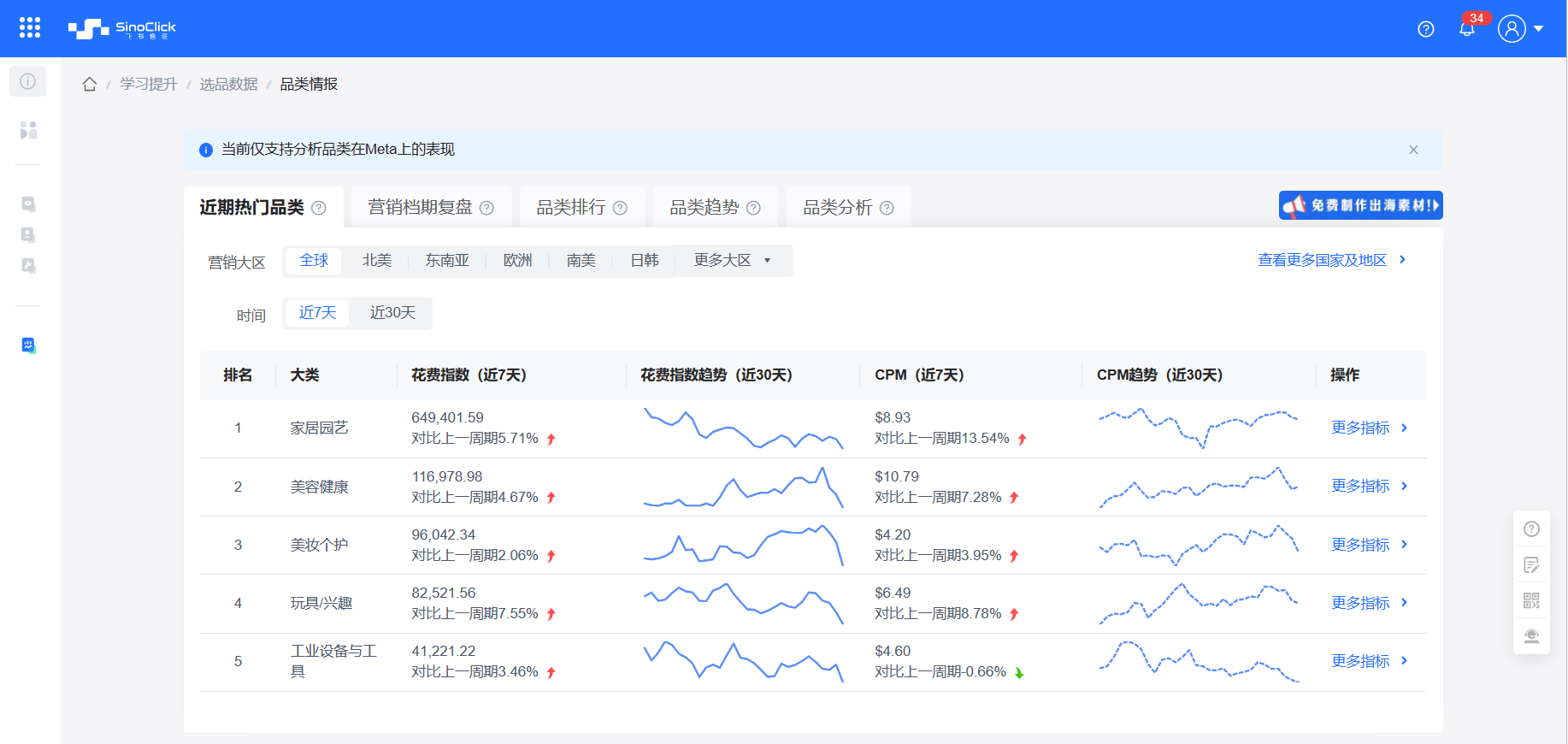Switch to 品类排行 tab

coord(570,208)
